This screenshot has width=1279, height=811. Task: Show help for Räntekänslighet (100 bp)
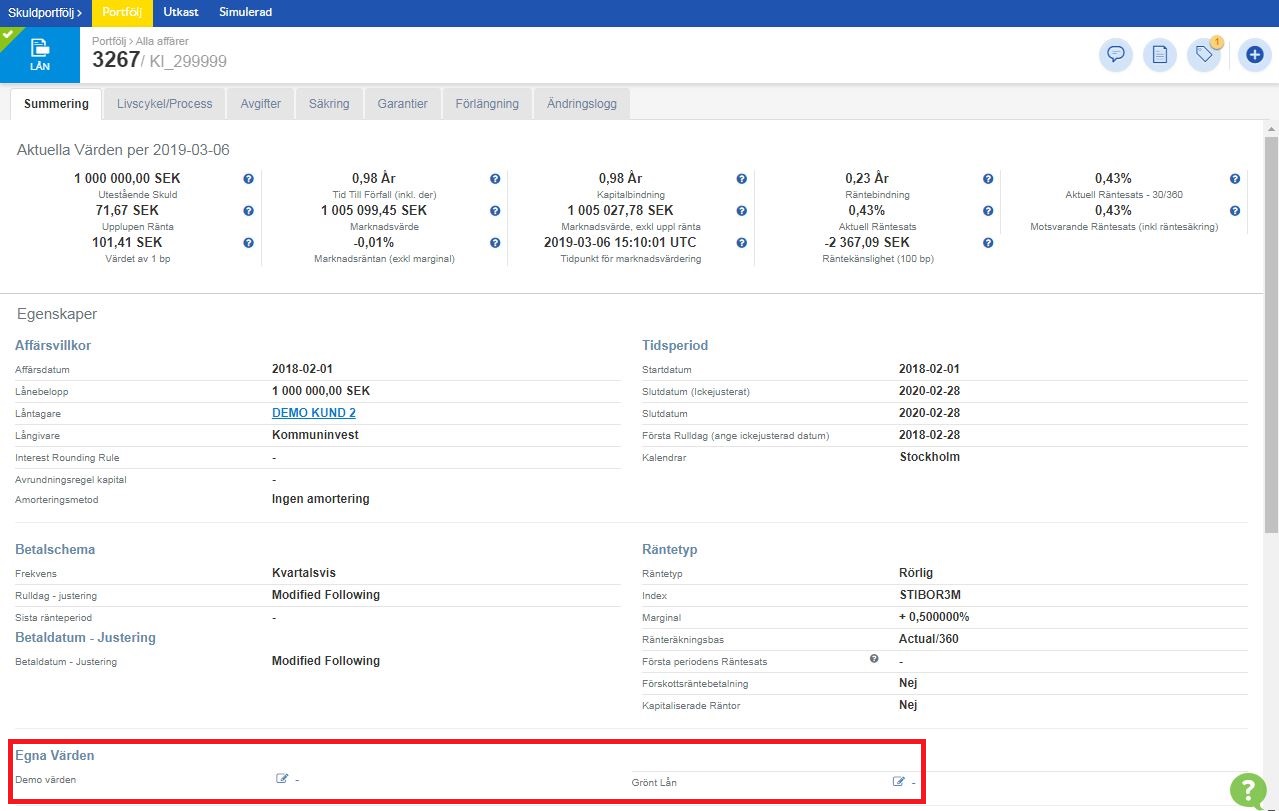(988, 243)
